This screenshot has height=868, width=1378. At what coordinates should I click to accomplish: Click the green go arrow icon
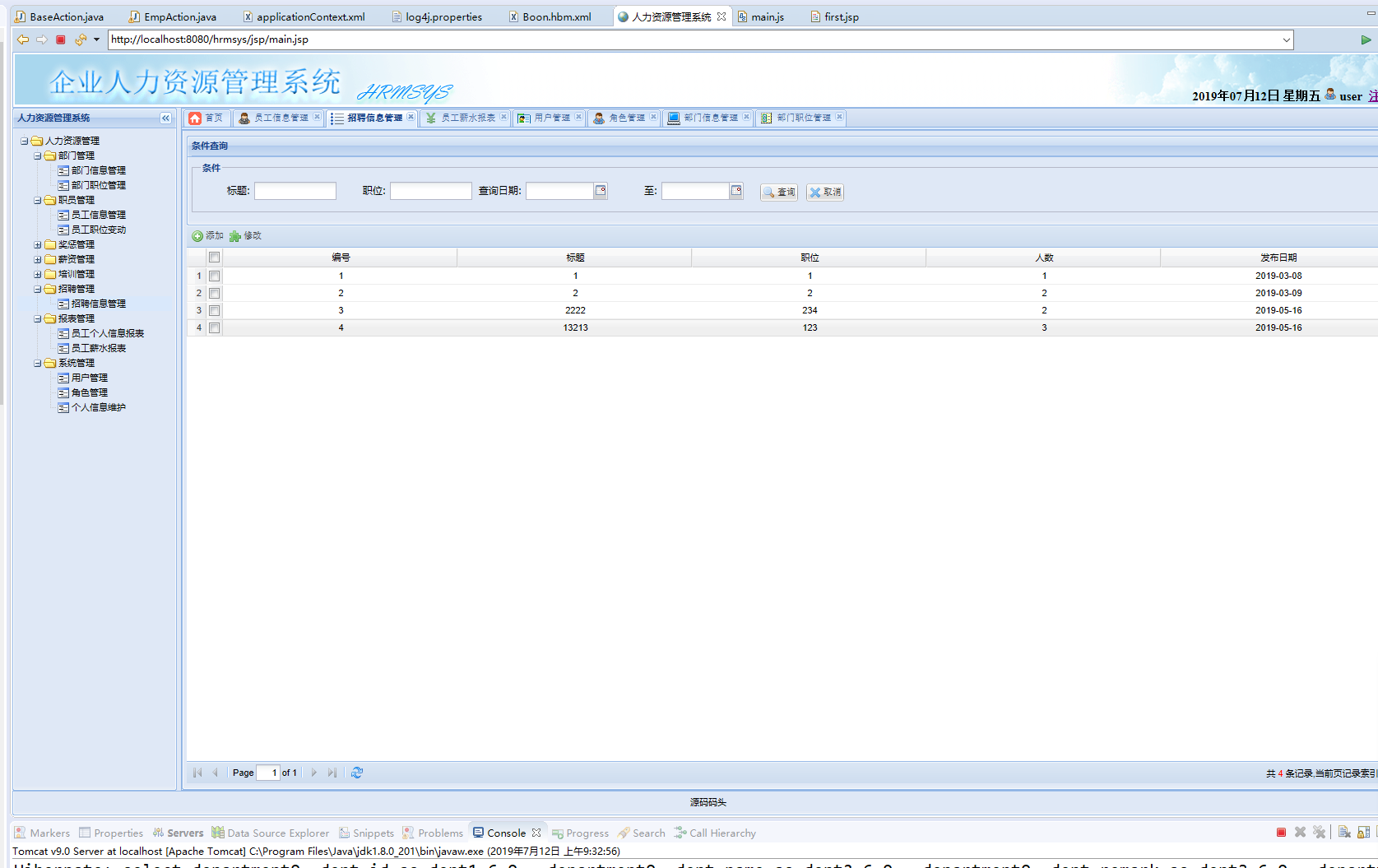click(x=1366, y=39)
